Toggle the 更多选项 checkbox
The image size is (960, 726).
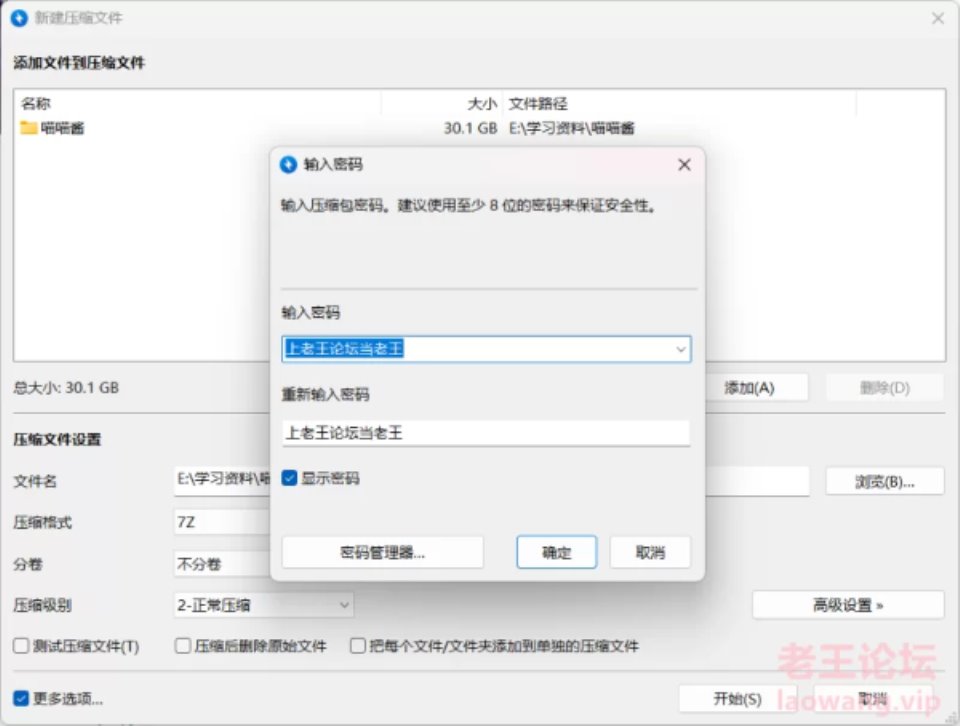tap(21, 698)
